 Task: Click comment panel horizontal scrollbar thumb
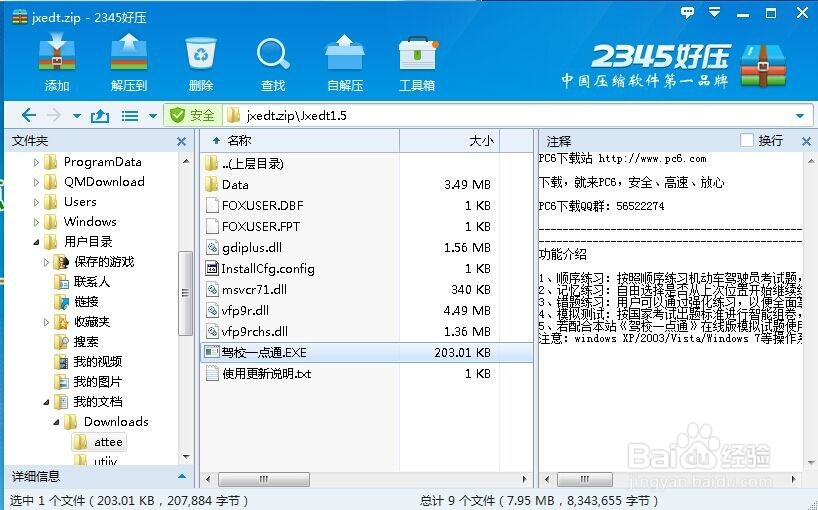[584, 479]
